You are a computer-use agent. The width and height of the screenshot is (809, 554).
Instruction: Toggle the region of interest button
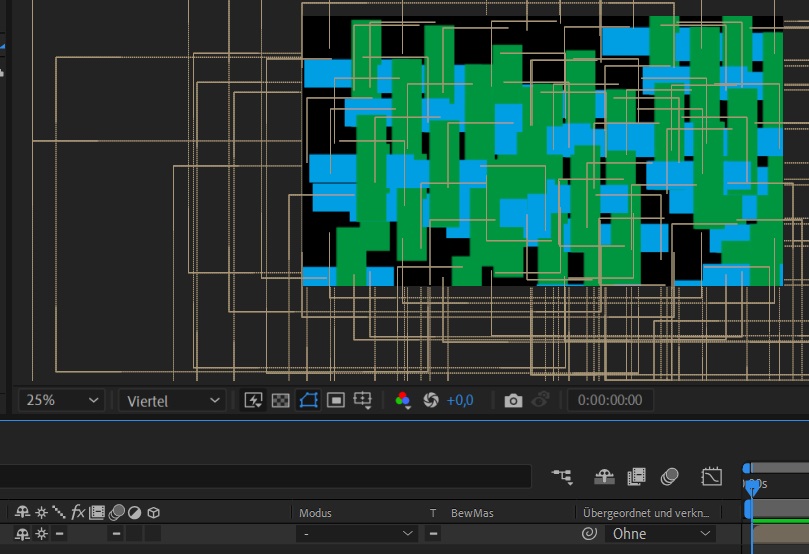click(335, 400)
